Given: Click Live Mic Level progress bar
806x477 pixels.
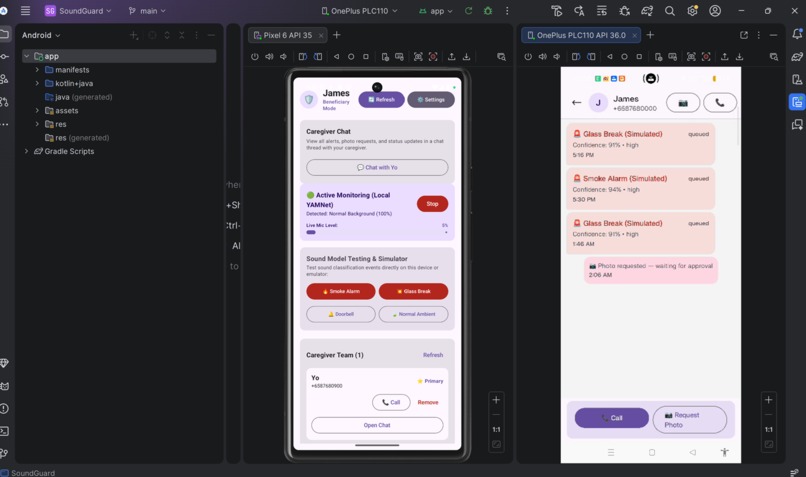Looking at the screenshot, I should coord(377,232).
